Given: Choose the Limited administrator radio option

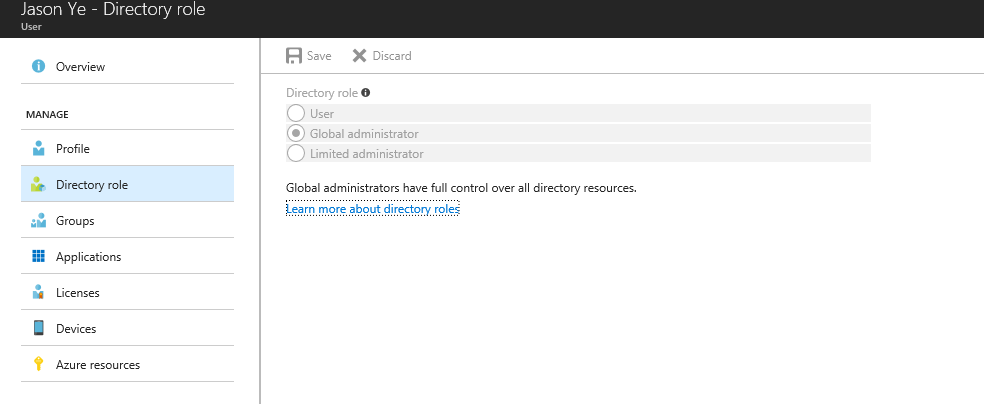Looking at the screenshot, I should coord(296,154).
